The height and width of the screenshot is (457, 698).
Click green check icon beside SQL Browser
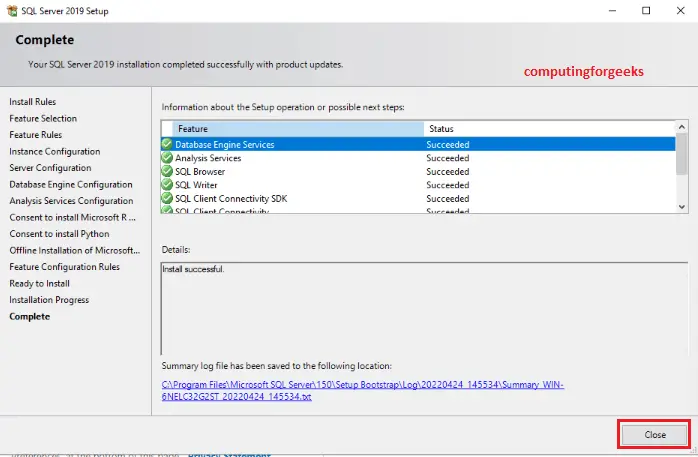pos(167,171)
